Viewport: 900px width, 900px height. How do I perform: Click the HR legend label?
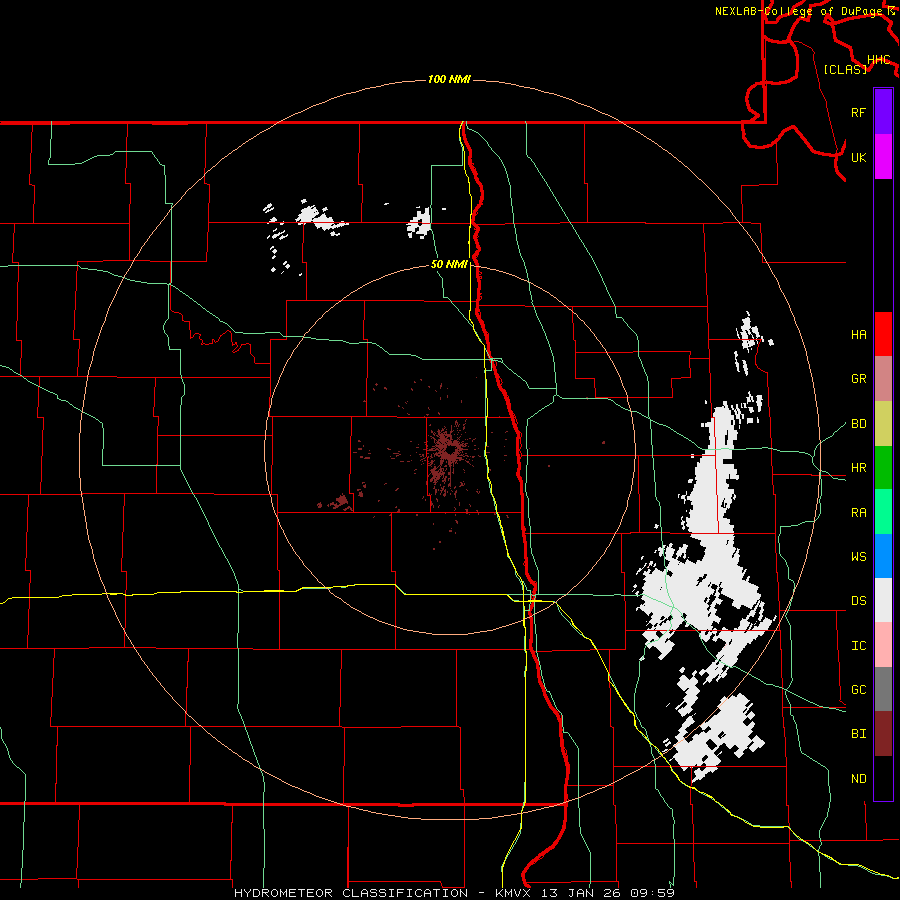858,468
